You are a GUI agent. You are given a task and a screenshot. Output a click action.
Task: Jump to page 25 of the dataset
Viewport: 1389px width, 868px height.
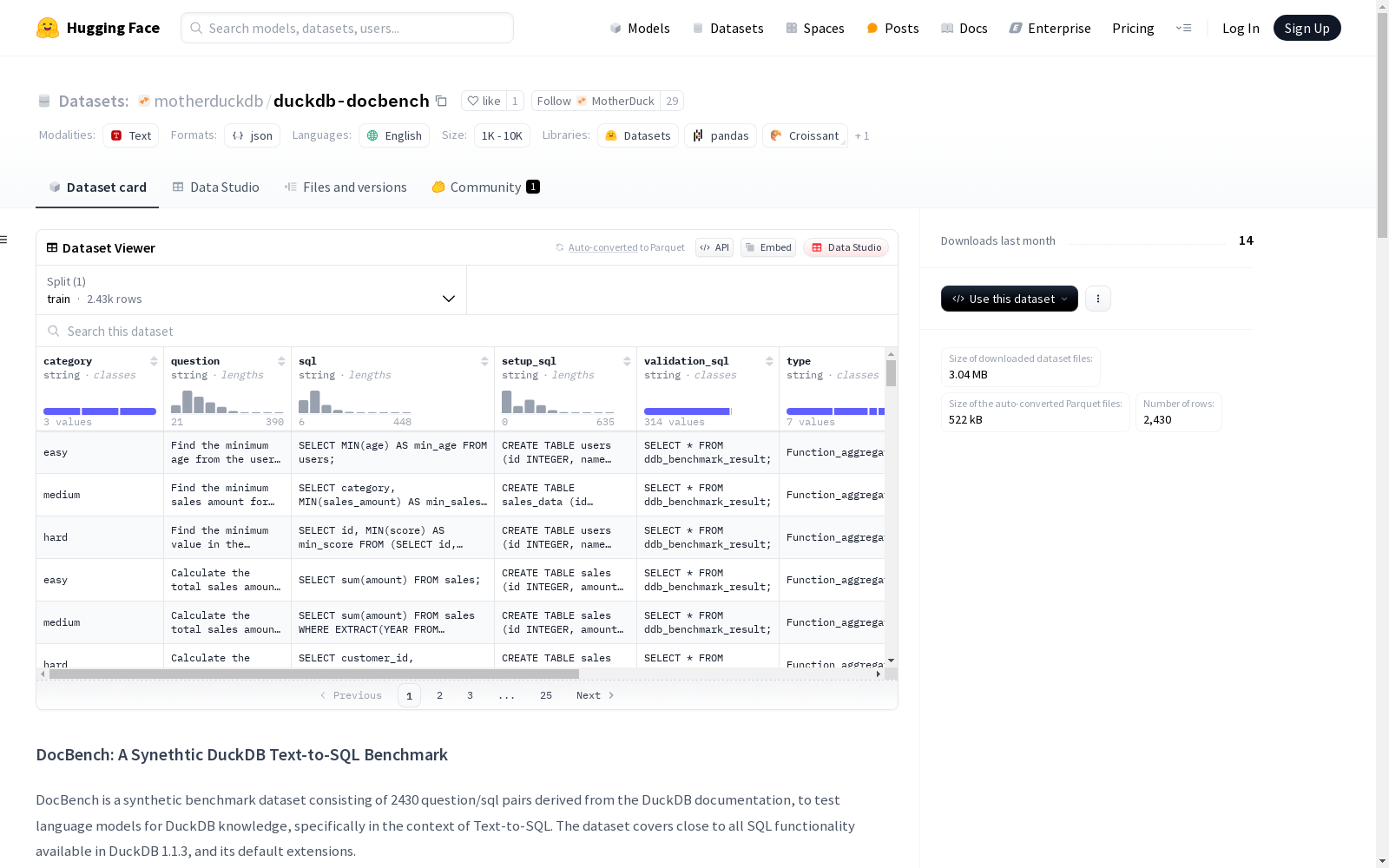pyautogui.click(x=546, y=695)
